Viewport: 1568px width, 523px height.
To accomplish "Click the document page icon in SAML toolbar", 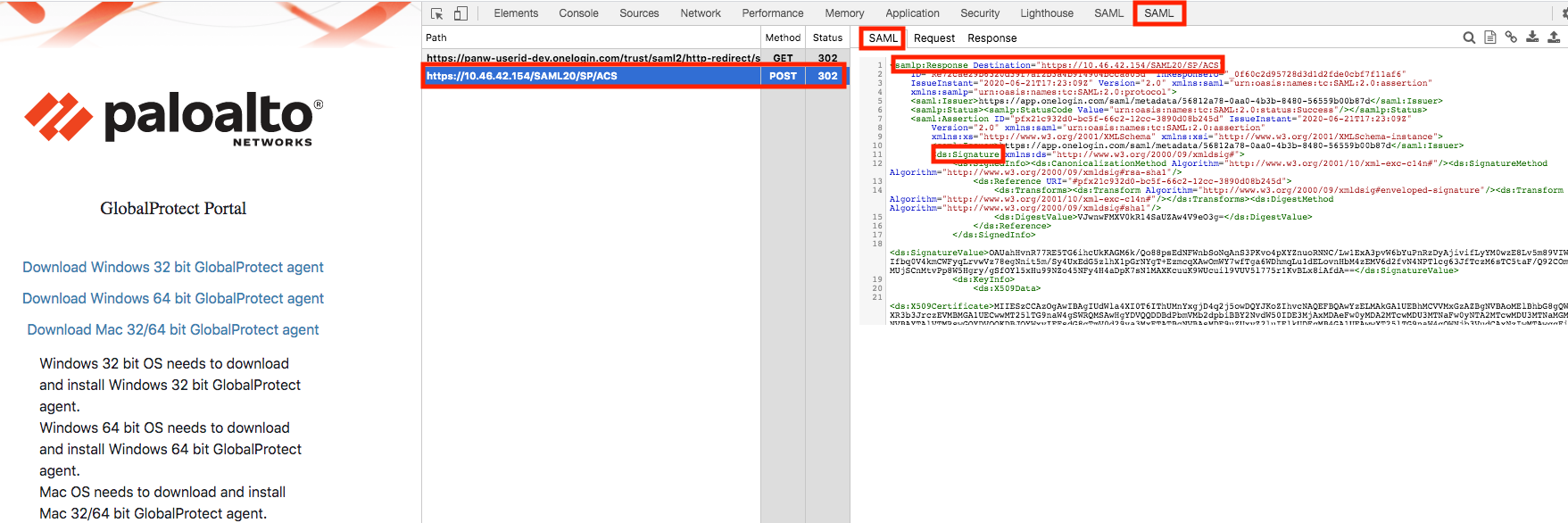I will coord(1489,37).
